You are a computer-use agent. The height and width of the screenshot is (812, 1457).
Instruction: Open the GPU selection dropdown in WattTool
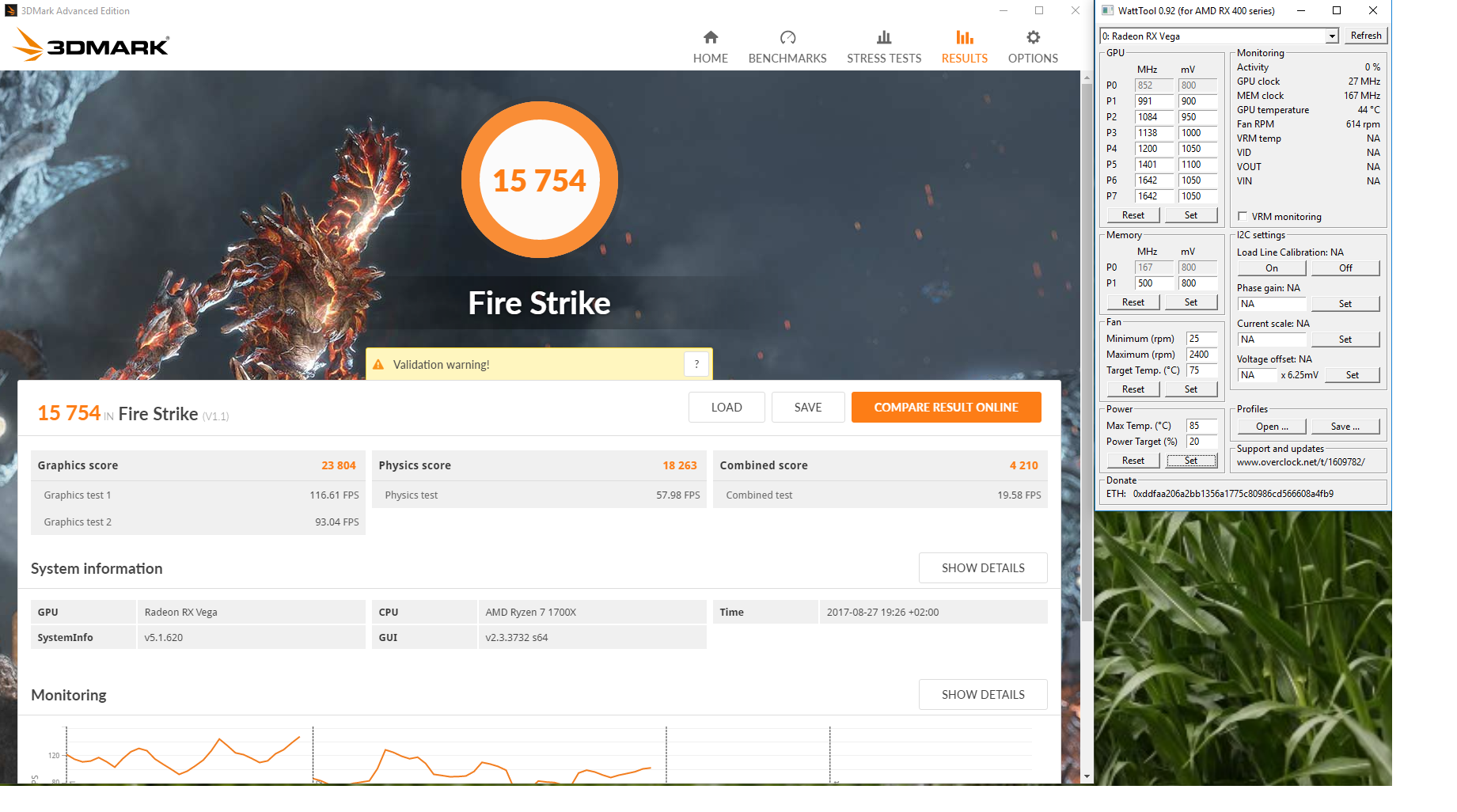[1332, 36]
